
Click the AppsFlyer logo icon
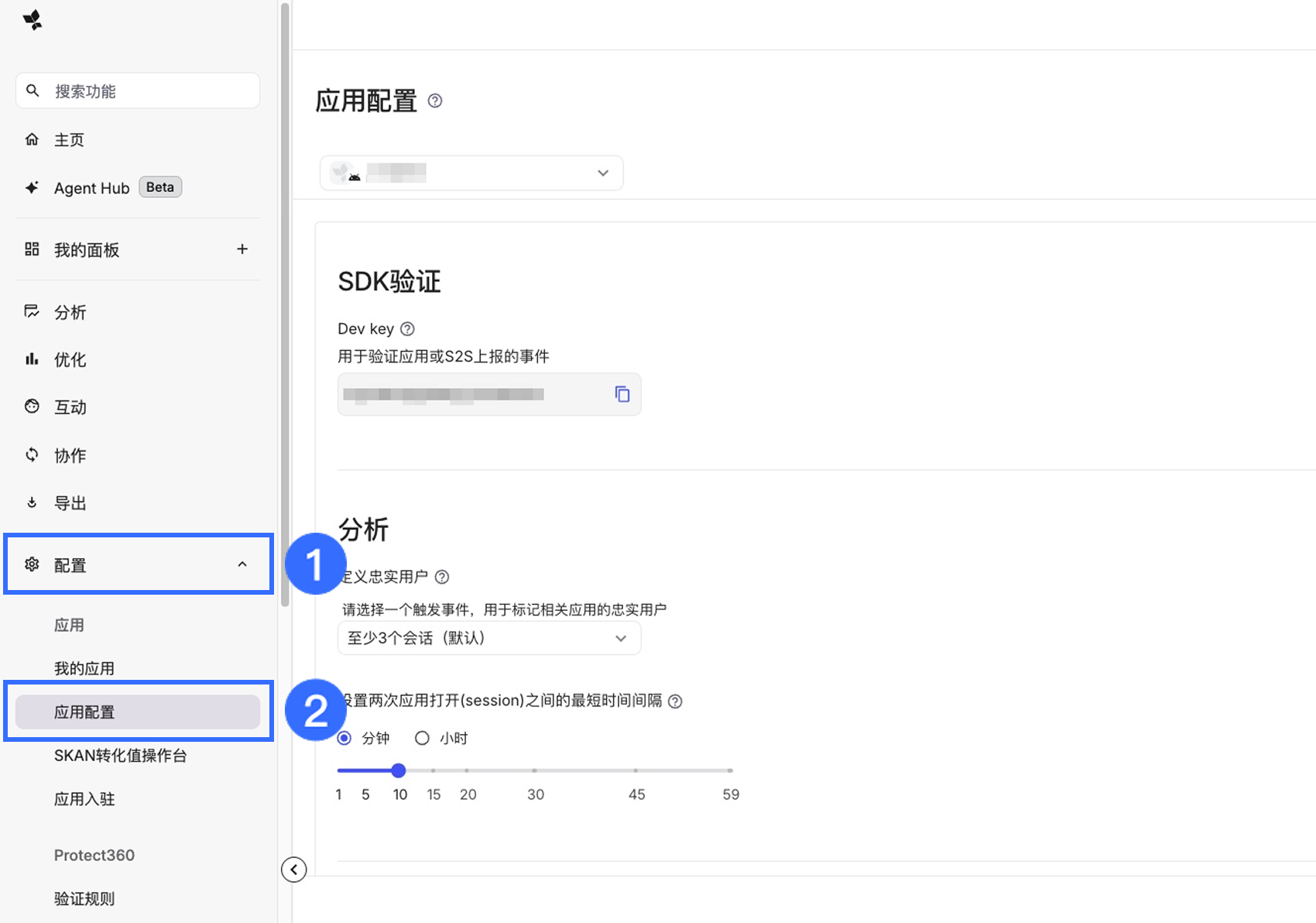33,20
